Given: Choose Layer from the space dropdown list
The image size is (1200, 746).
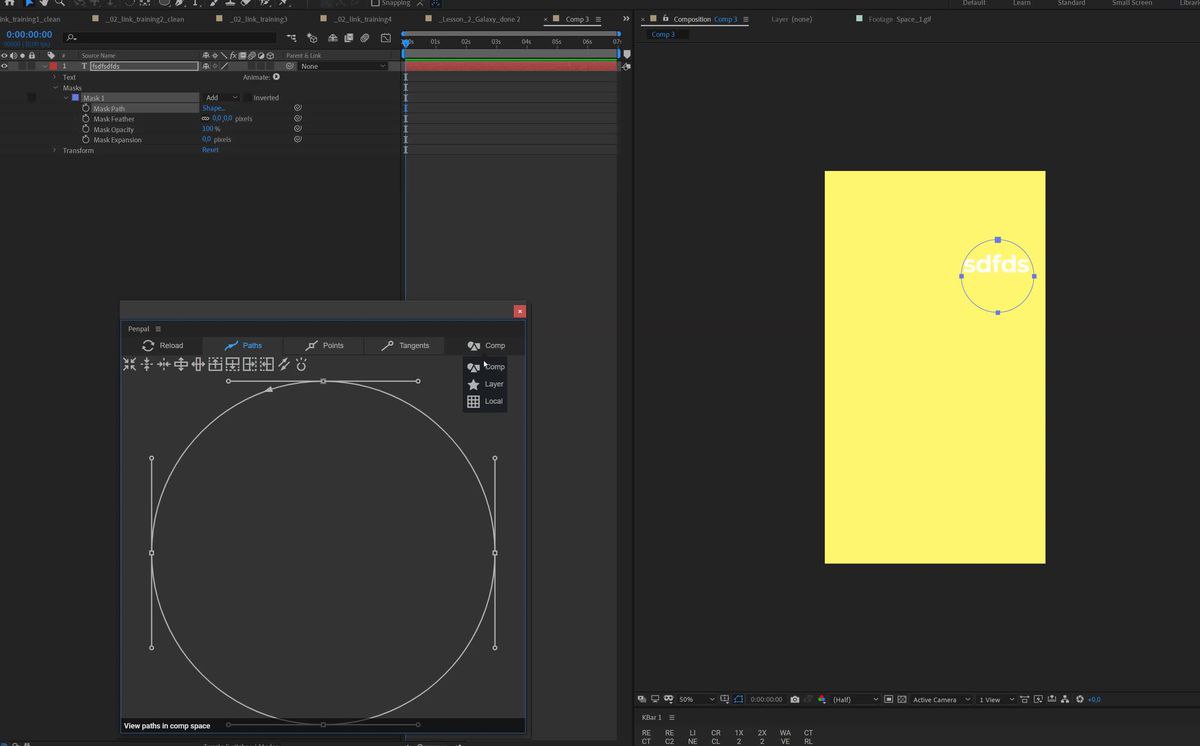Looking at the screenshot, I should tap(486, 384).
